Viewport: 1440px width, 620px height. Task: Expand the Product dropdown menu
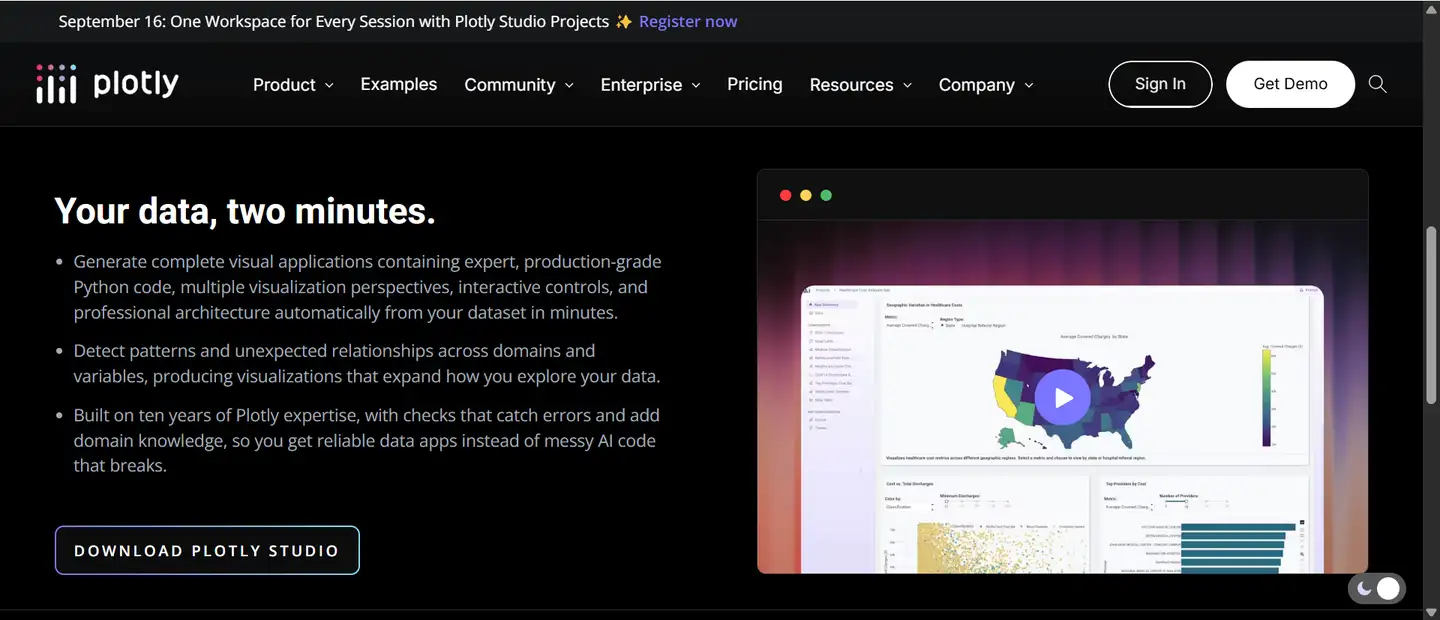coord(293,85)
